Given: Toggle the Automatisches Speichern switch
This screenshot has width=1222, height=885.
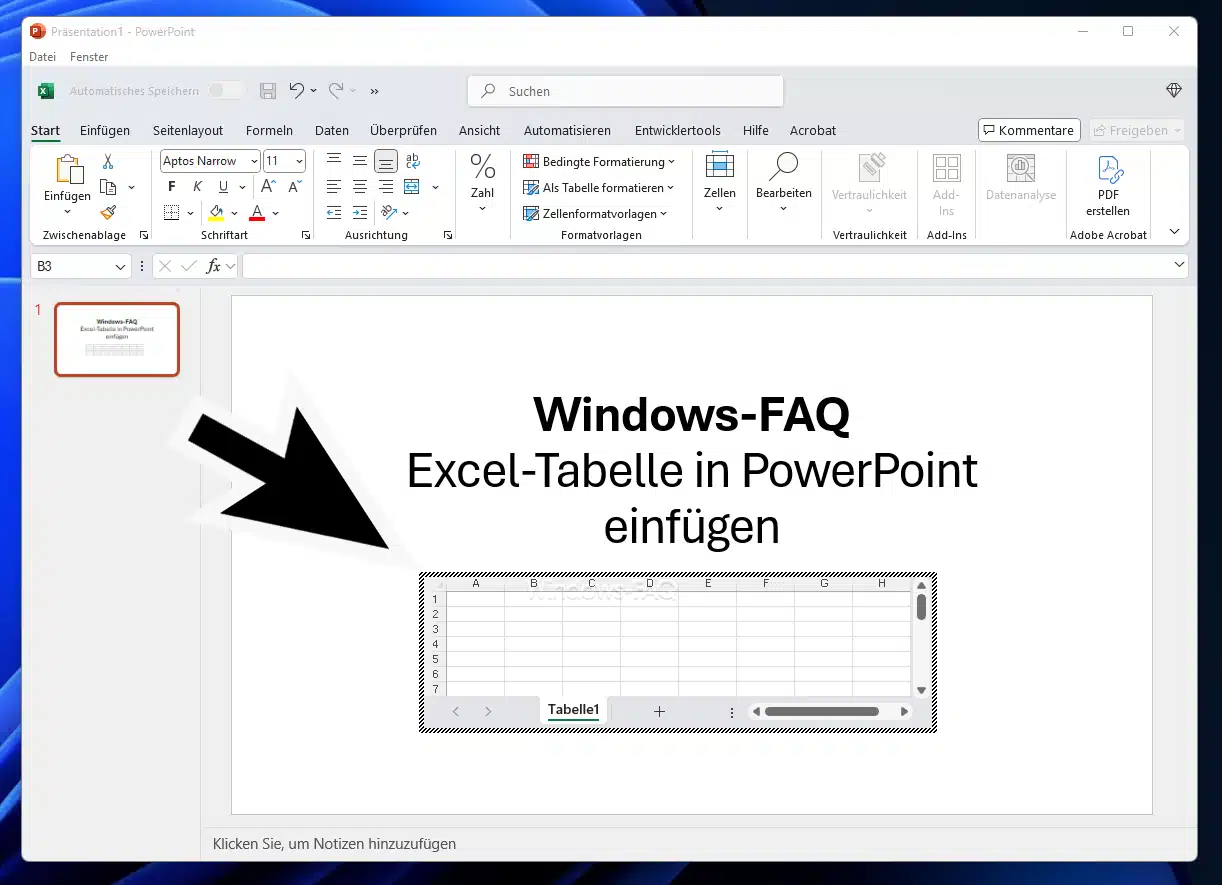Looking at the screenshot, I should coord(226,91).
